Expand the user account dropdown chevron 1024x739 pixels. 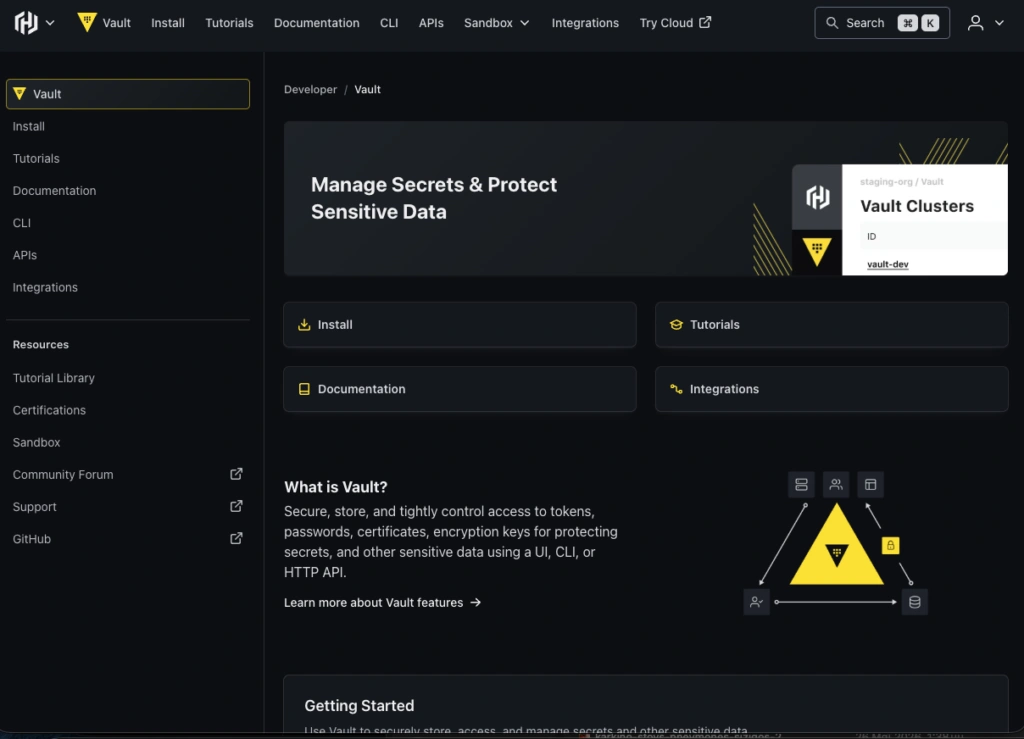tap(999, 23)
